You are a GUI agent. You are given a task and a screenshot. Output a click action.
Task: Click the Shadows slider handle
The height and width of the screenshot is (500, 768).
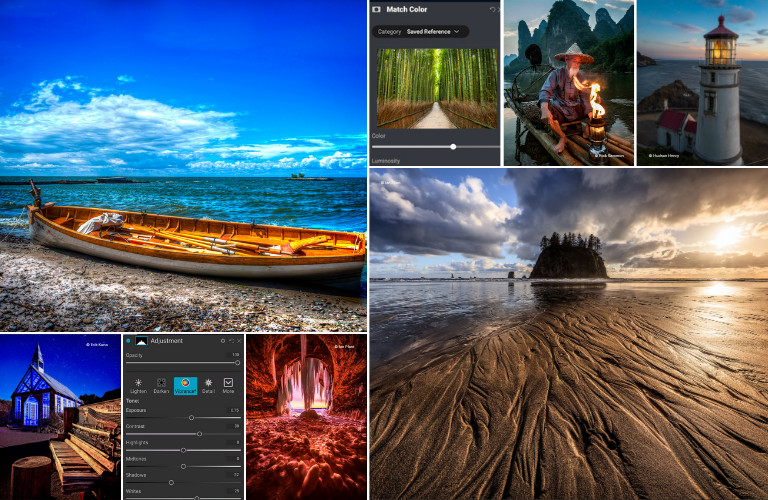coord(171,482)
